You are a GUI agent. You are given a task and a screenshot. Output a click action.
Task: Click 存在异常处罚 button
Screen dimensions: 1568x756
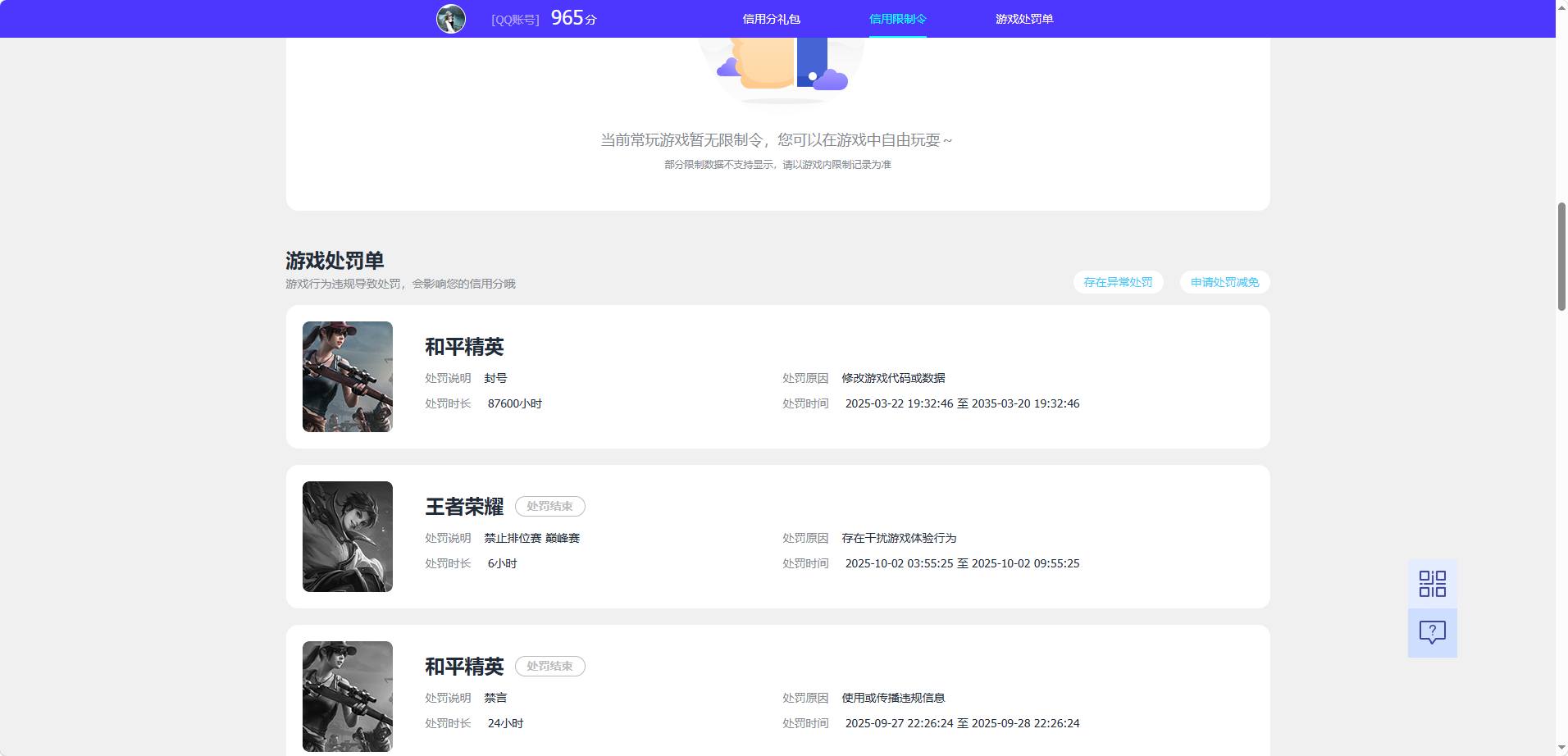coord(1118,282)
